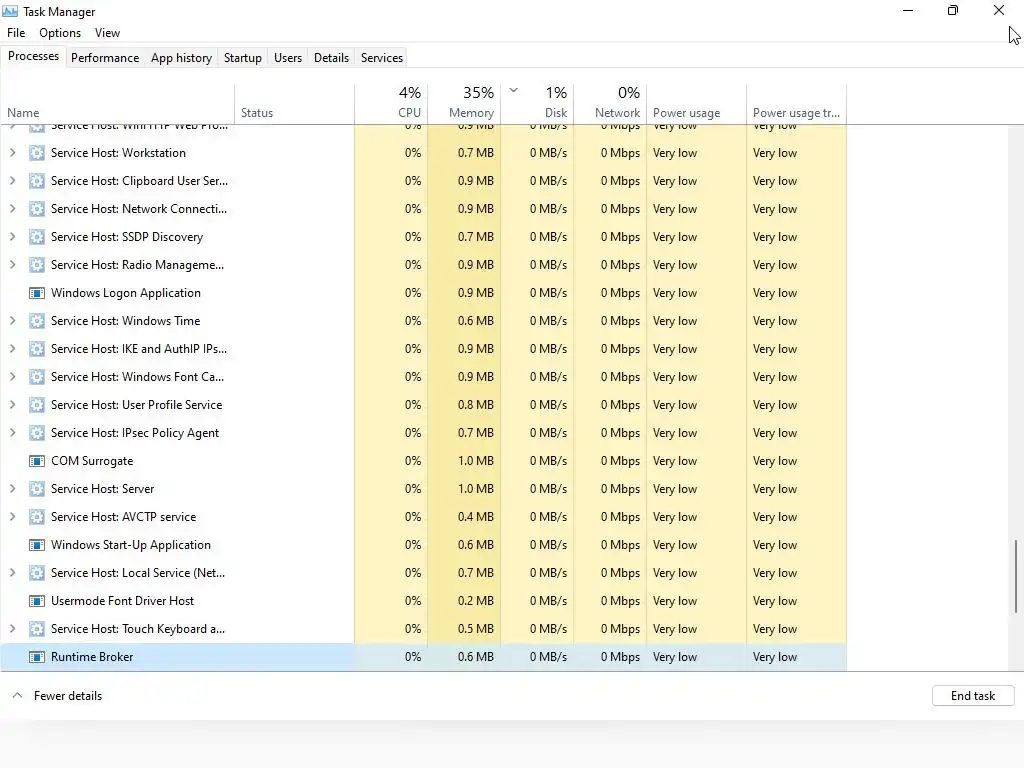Select the COM Surrogate process name
1024x768 pixels.
(x=92, y=461)
